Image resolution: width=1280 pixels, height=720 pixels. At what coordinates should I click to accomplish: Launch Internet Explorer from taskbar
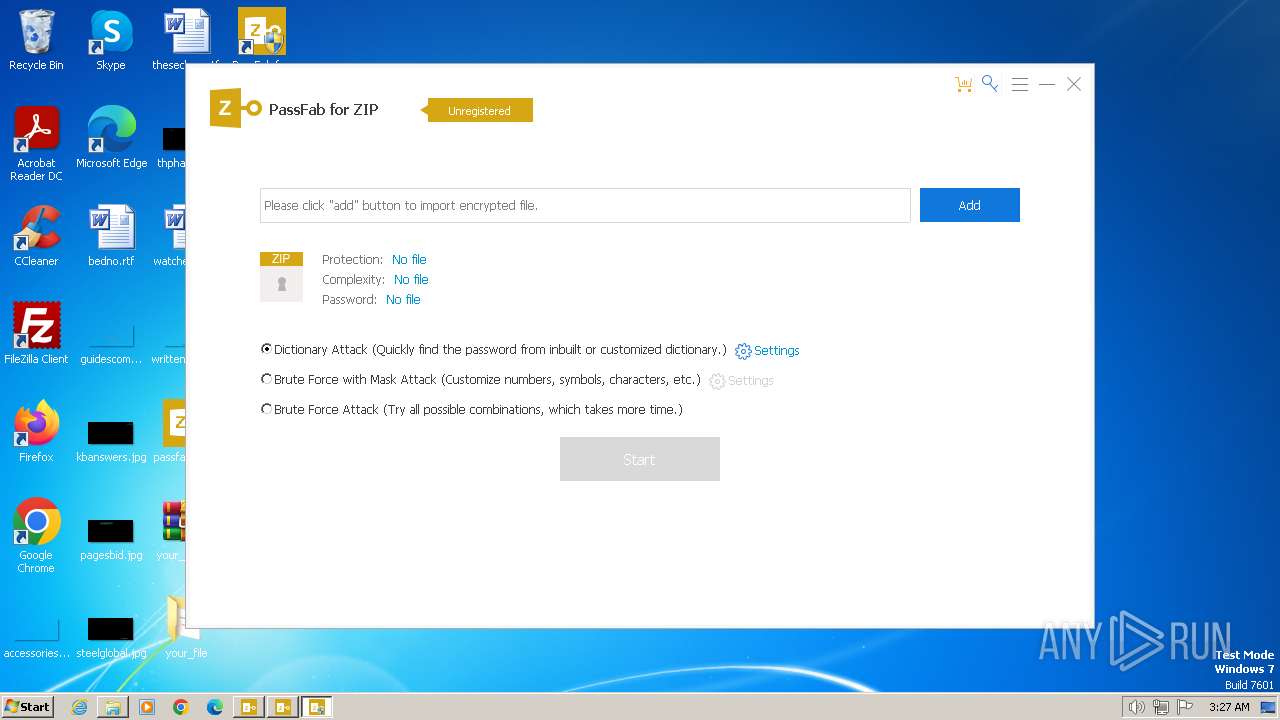click(x=79, y=707)
